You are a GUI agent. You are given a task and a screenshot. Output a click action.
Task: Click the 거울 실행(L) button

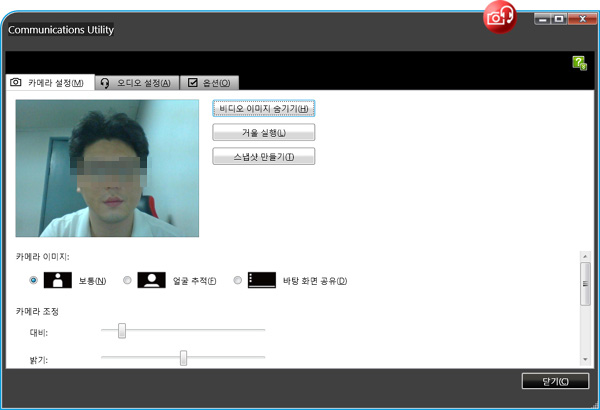264,132
